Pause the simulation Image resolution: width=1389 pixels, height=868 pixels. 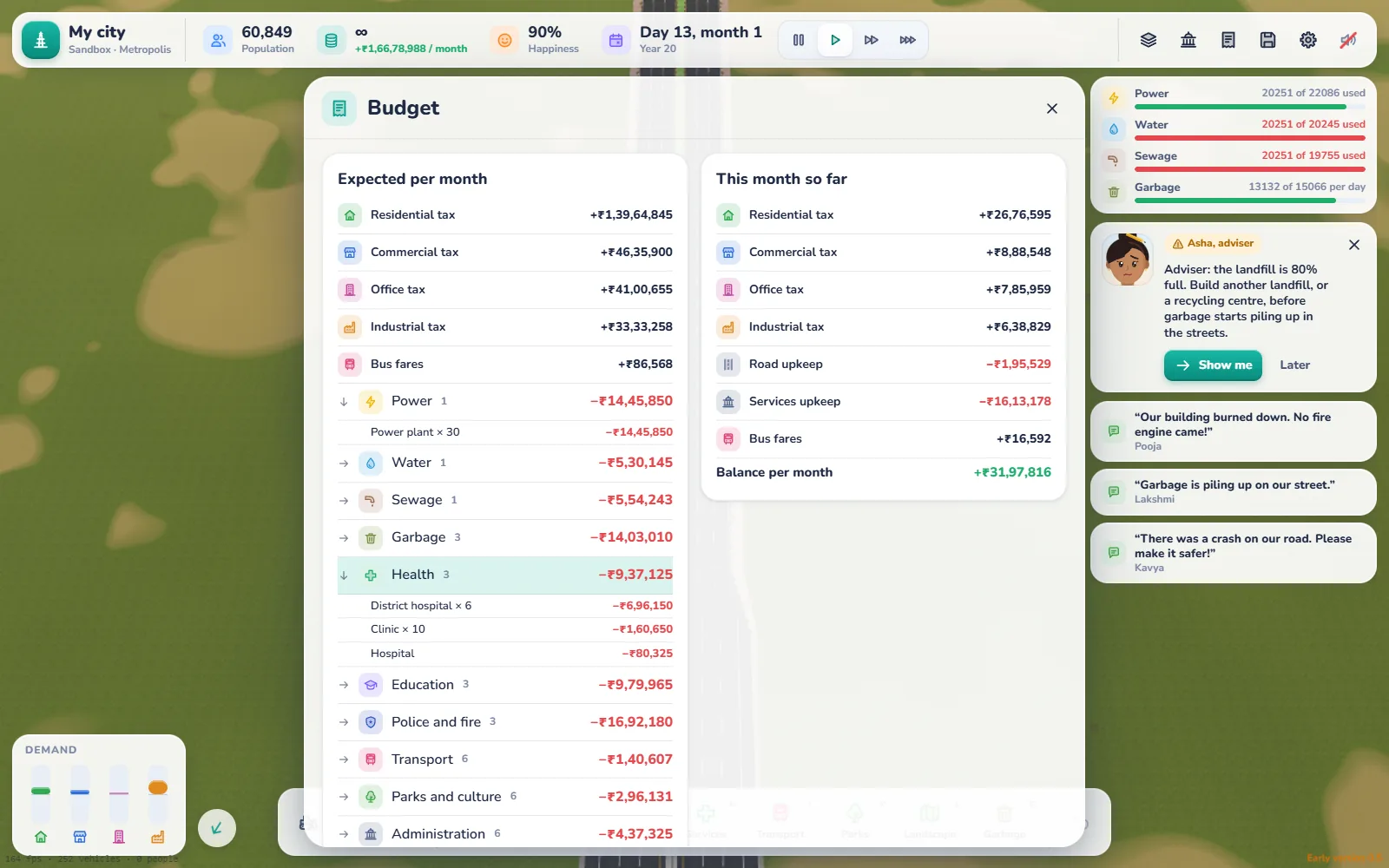(x=799, y=40)
